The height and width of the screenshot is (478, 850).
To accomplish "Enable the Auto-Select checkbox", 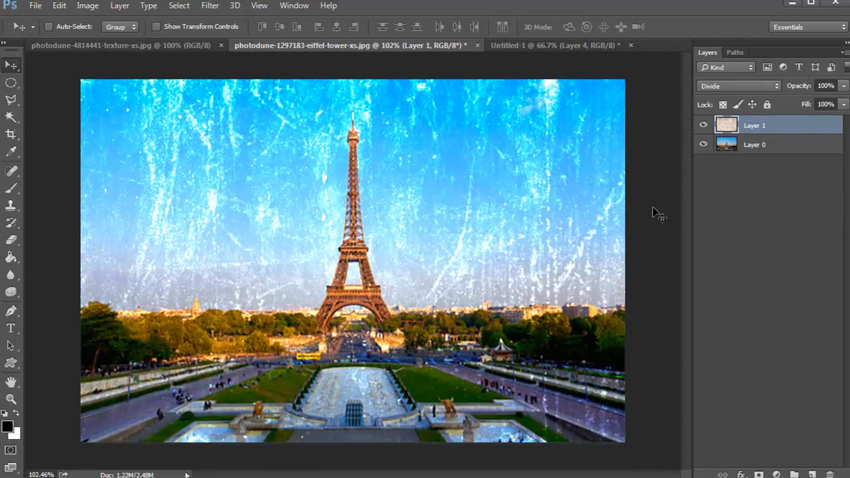I will point(48,27).
